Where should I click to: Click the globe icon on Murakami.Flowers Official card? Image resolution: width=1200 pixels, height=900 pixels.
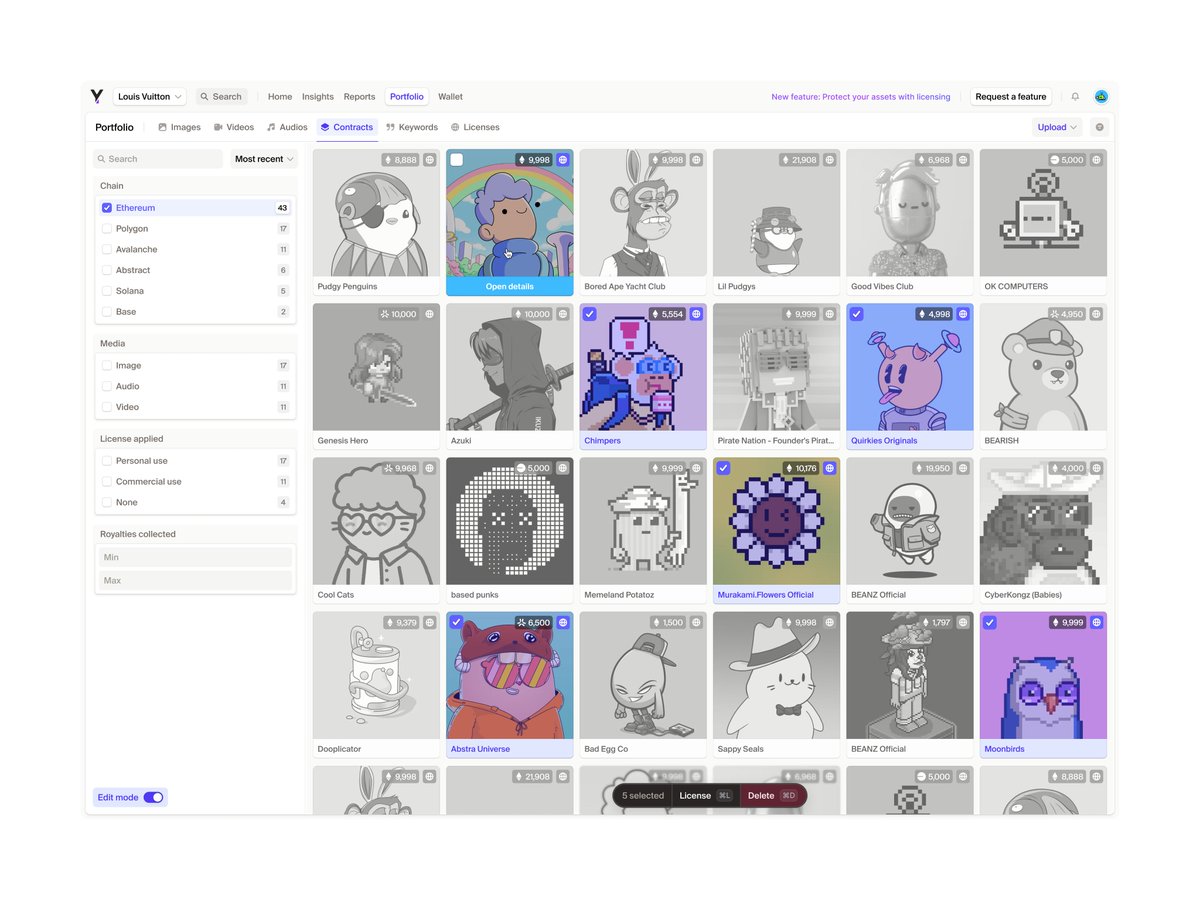829,468
